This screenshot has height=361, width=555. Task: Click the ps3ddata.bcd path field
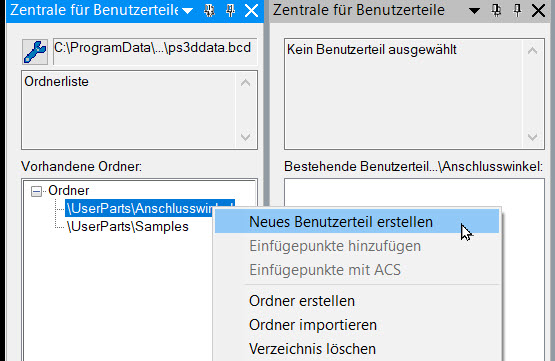(x=155, y=52)
